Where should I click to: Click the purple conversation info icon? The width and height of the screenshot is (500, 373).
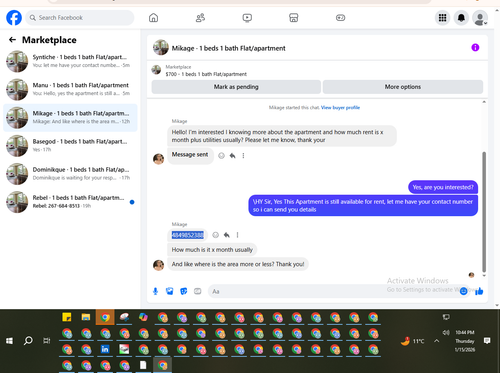point(475,48)
